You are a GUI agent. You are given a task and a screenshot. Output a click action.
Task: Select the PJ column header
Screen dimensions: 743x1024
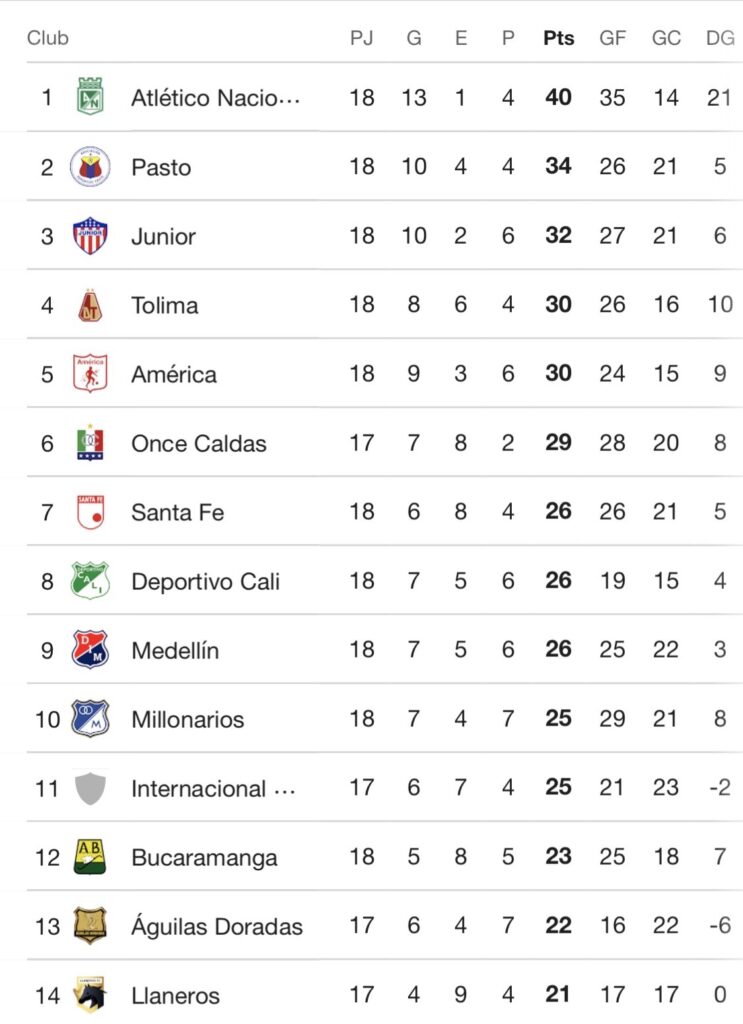(x=361, y=38)
